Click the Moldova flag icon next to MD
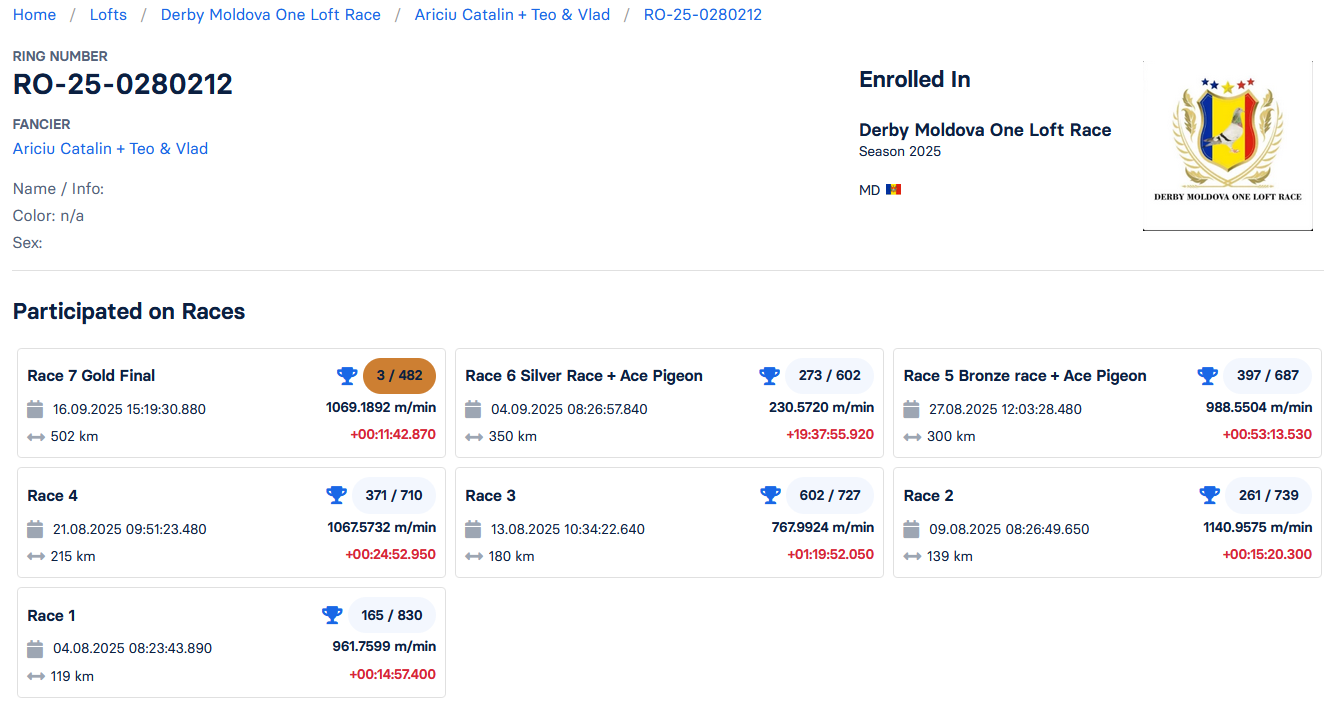 coord(893,190)
